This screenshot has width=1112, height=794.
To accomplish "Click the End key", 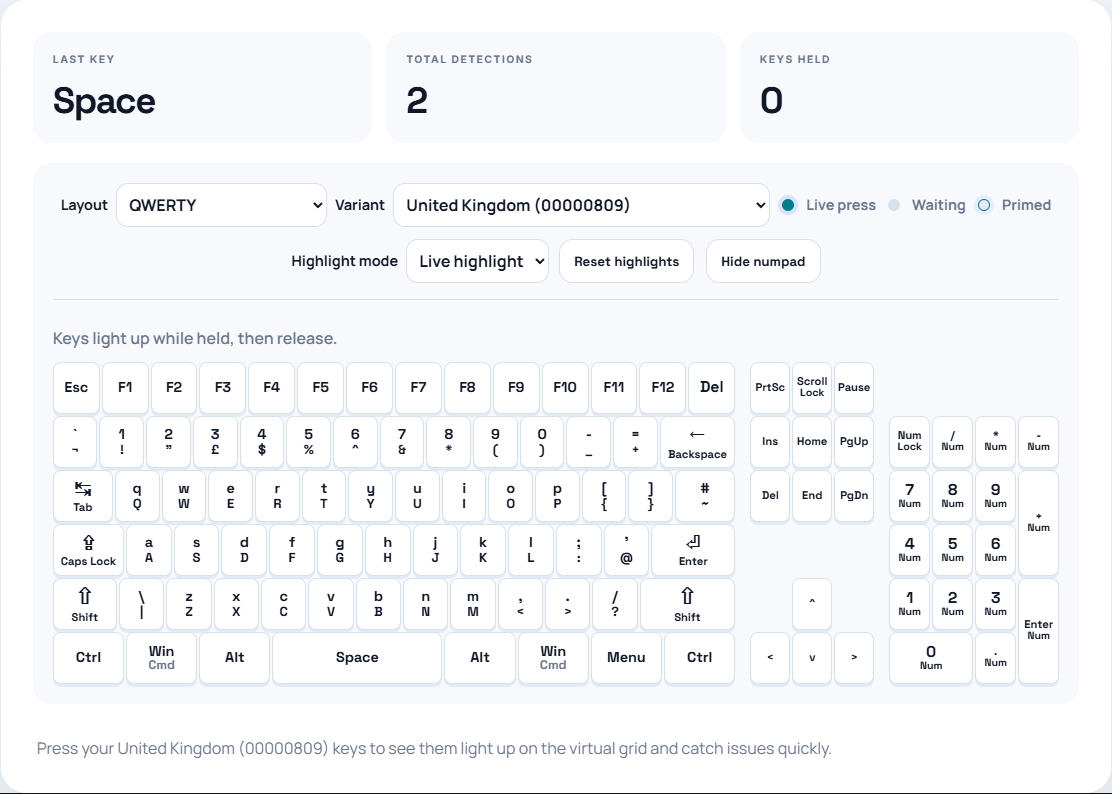I will tap(812, 496).
